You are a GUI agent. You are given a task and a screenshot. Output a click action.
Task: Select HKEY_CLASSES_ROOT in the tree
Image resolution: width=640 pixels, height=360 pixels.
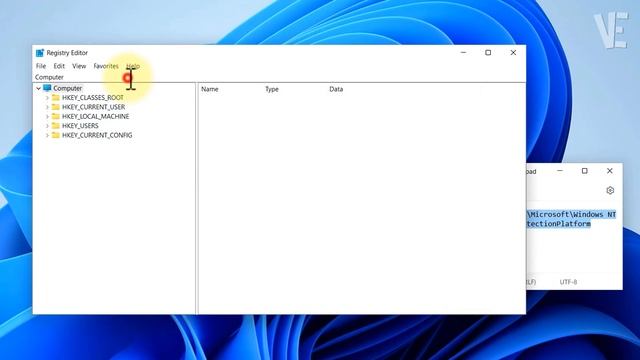(x=93, y=98)
